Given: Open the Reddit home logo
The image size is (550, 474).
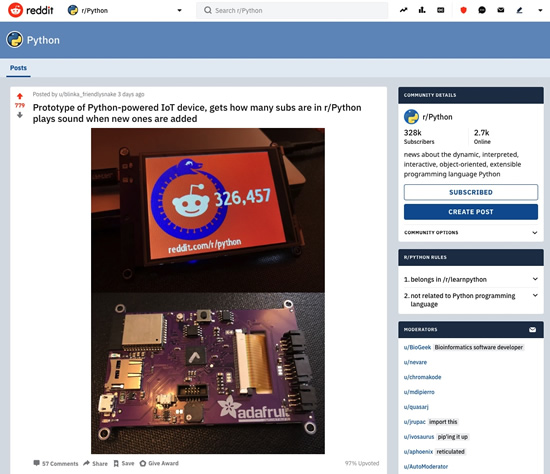Looking at the screenshot, I should coord(31,10).
